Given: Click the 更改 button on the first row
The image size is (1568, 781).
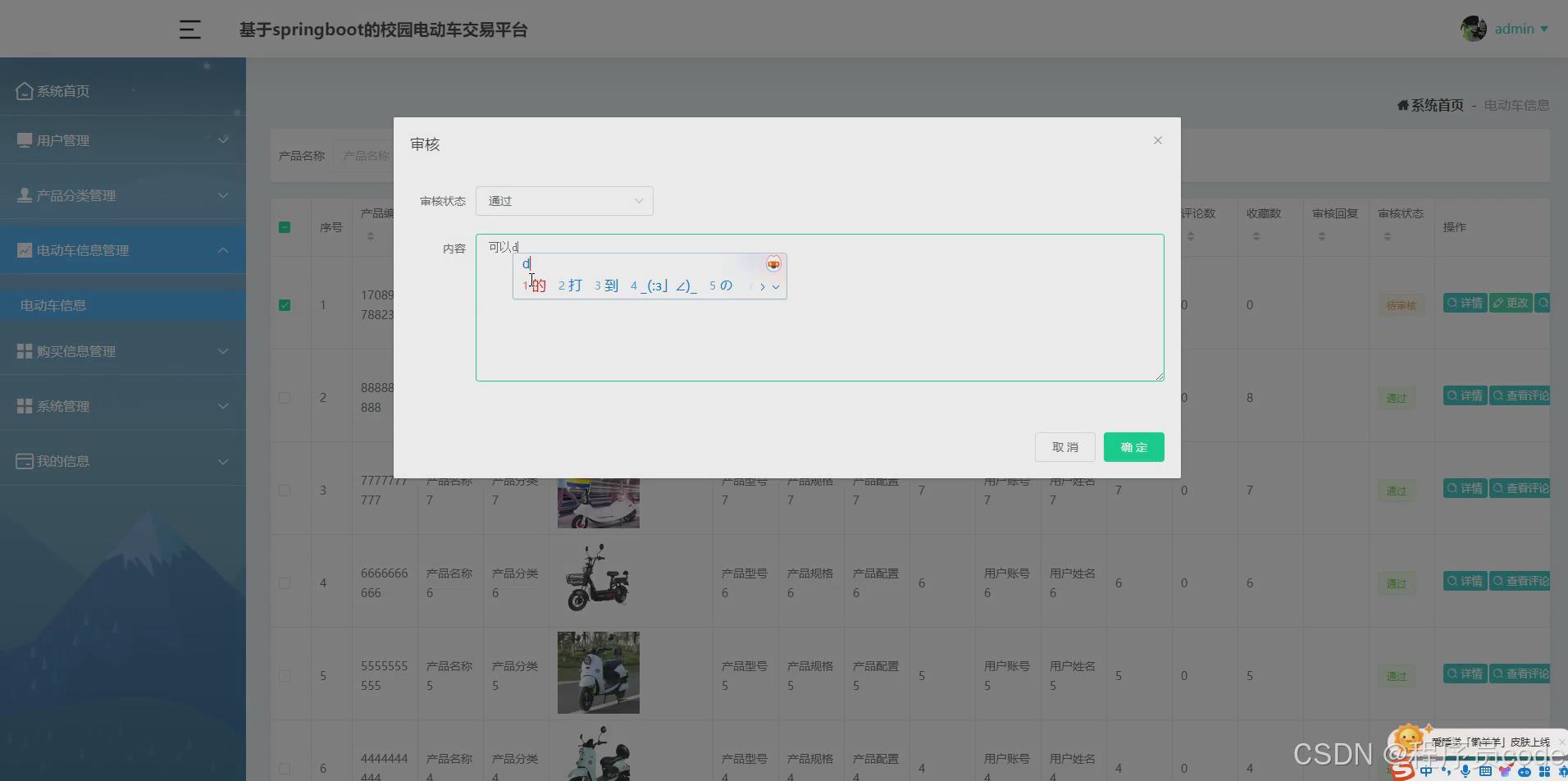Looking at the screenshot, I should pyautogui.click(x=1511, y=302).
